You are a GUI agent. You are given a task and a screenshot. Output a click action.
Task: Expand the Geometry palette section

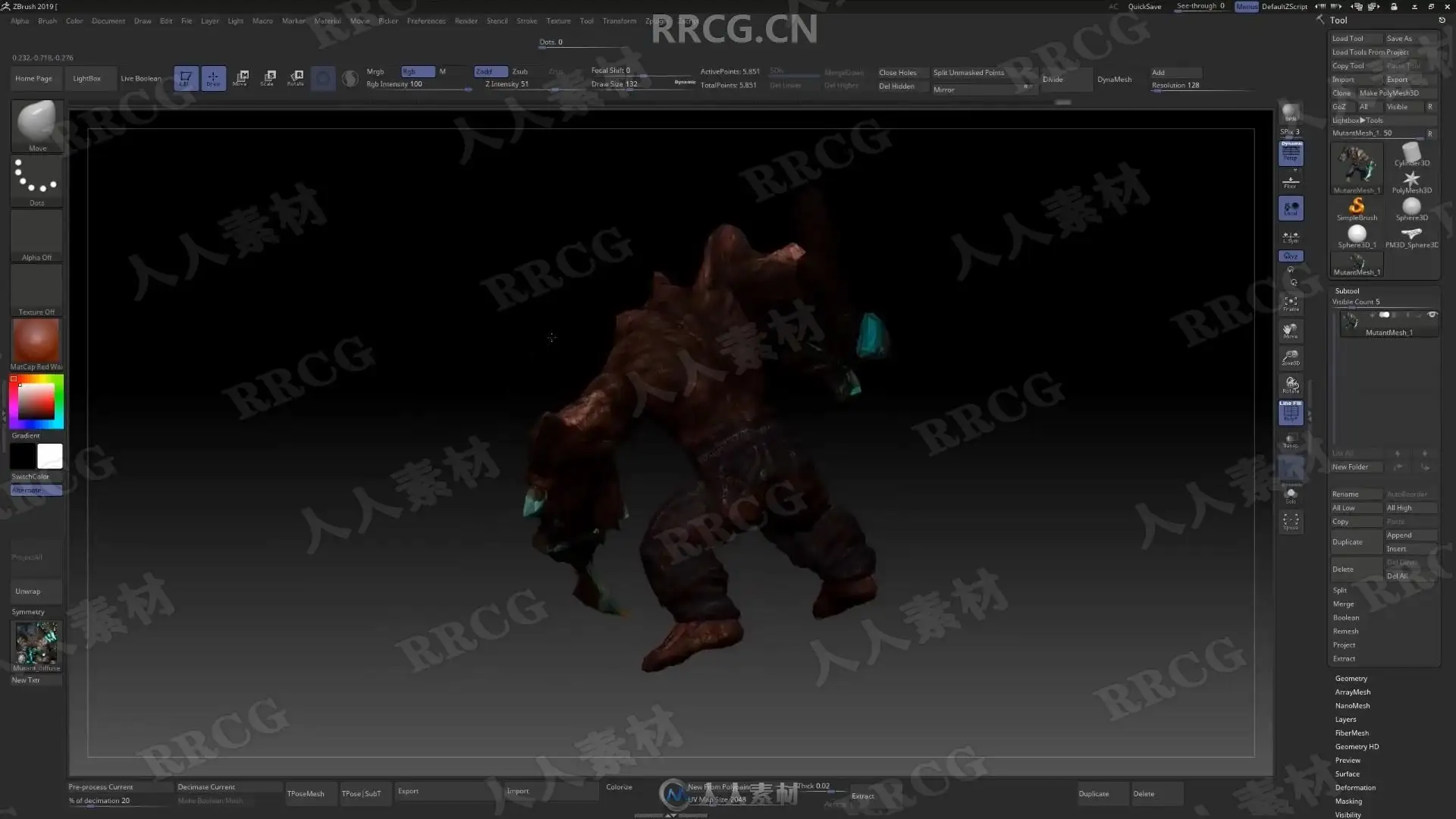point(1351,679)
